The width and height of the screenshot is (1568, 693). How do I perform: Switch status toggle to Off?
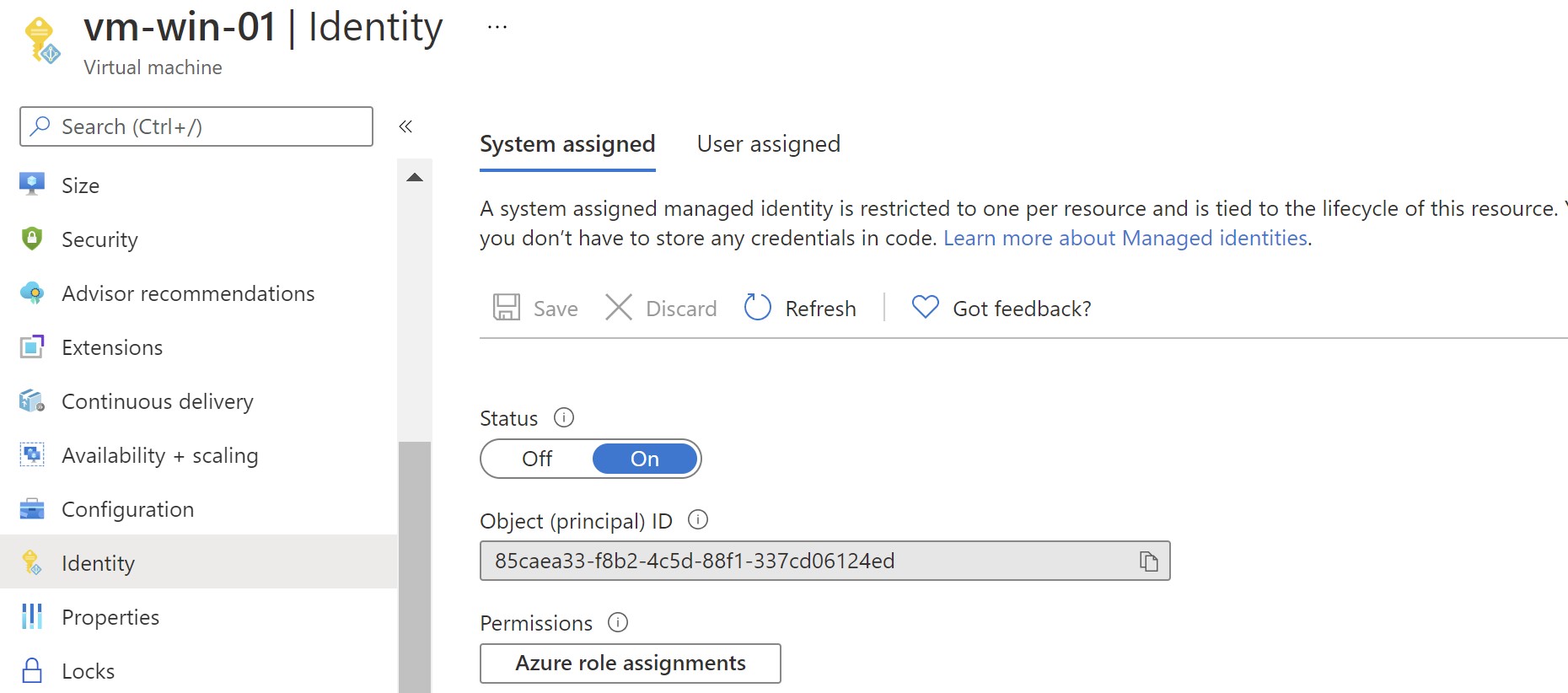(537, 459)
